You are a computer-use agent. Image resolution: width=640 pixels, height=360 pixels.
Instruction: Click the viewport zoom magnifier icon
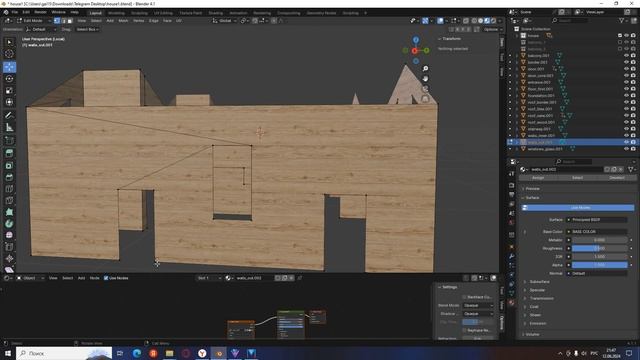tap(425, 69)
